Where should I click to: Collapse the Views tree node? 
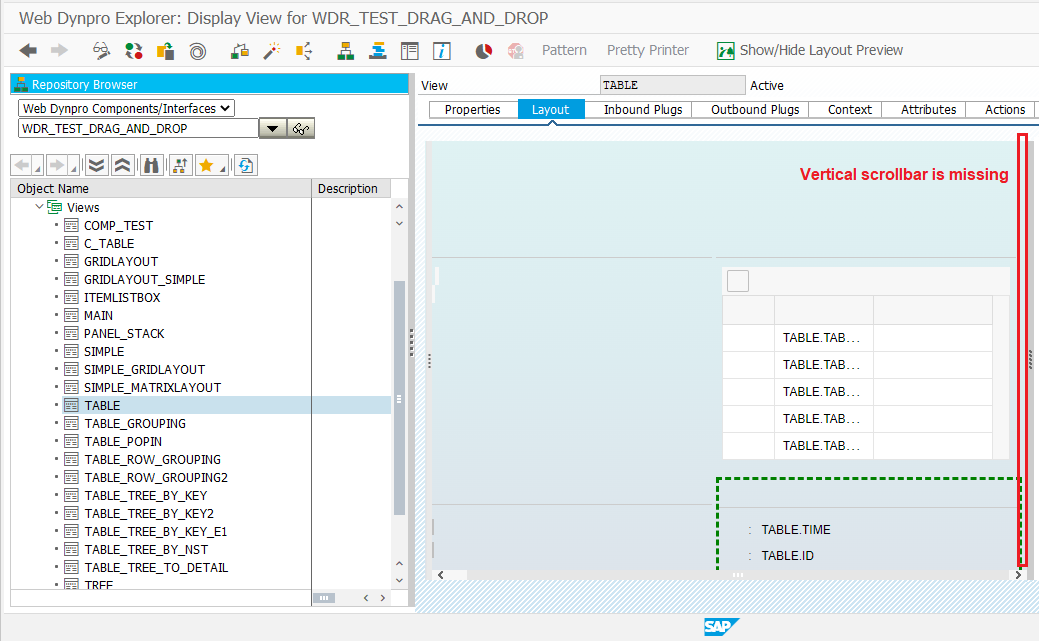pyautogui.click(x=39, y=207)
